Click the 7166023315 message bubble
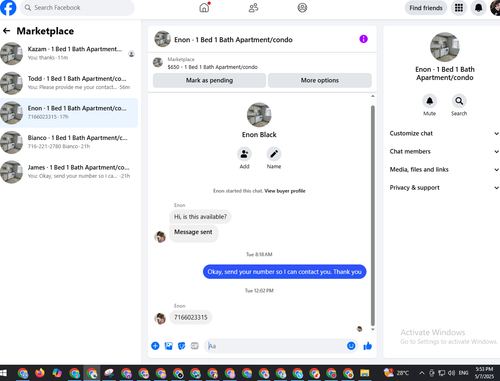 pyautogui.click(x=190, y=317)
